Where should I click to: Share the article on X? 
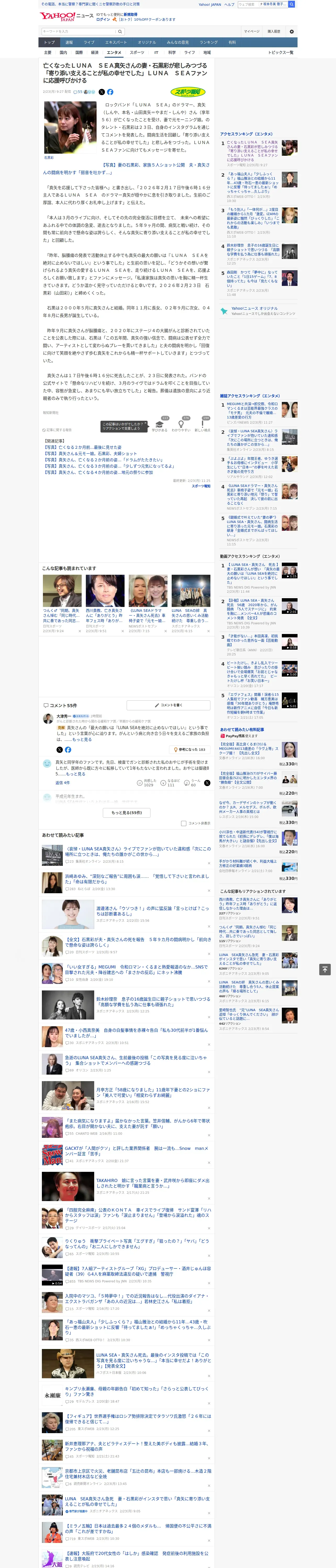[102, 92]
